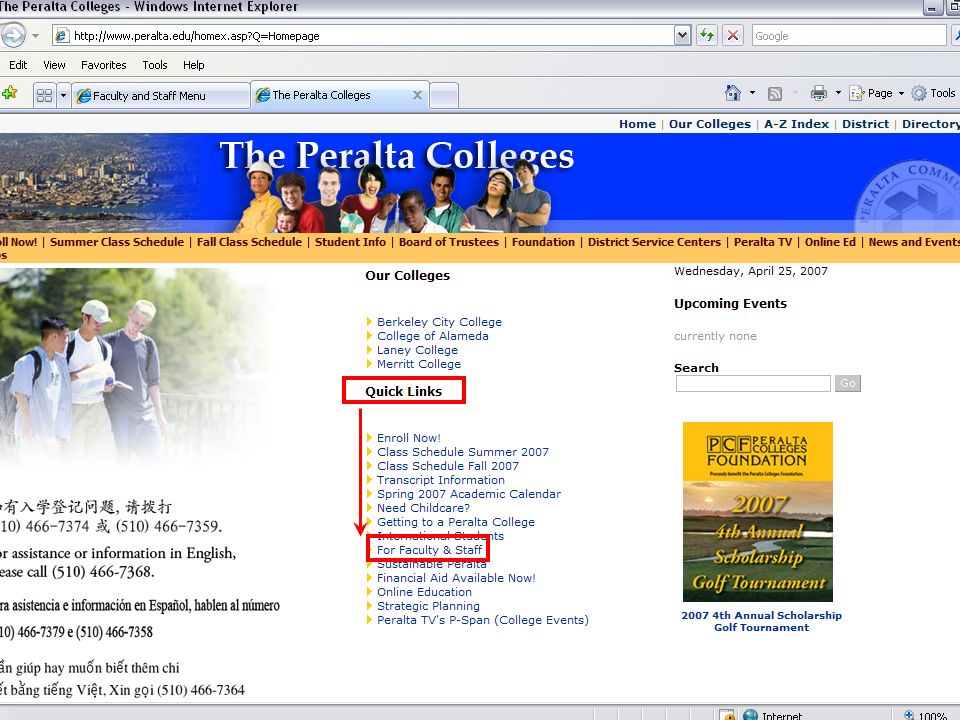Open 2007 4th Annual Scholarship Golf Tournament link
The width and height of the screenshot is (960, 720).
pyautogui.click(x=762, y=621)
